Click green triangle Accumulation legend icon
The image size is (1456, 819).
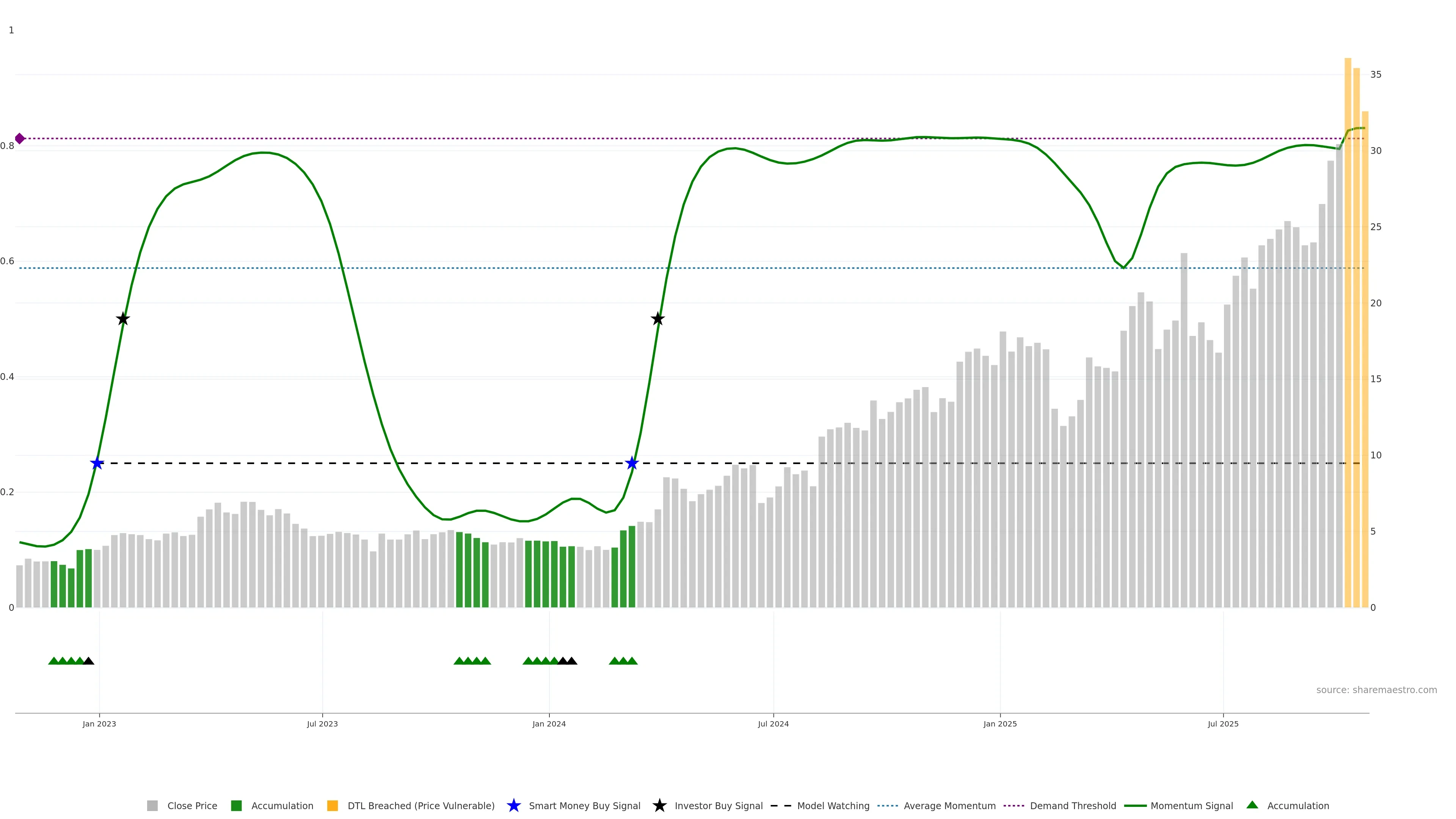pyautogui.click(x=1252, y=805)
